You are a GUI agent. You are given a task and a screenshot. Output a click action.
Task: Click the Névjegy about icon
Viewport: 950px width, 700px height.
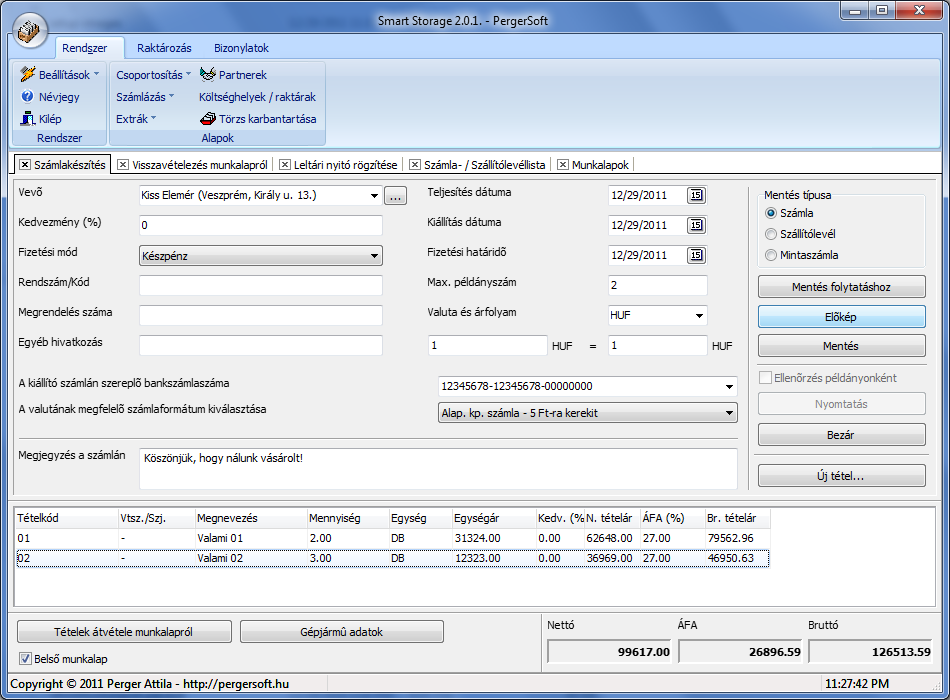click(x=28, y=97)
